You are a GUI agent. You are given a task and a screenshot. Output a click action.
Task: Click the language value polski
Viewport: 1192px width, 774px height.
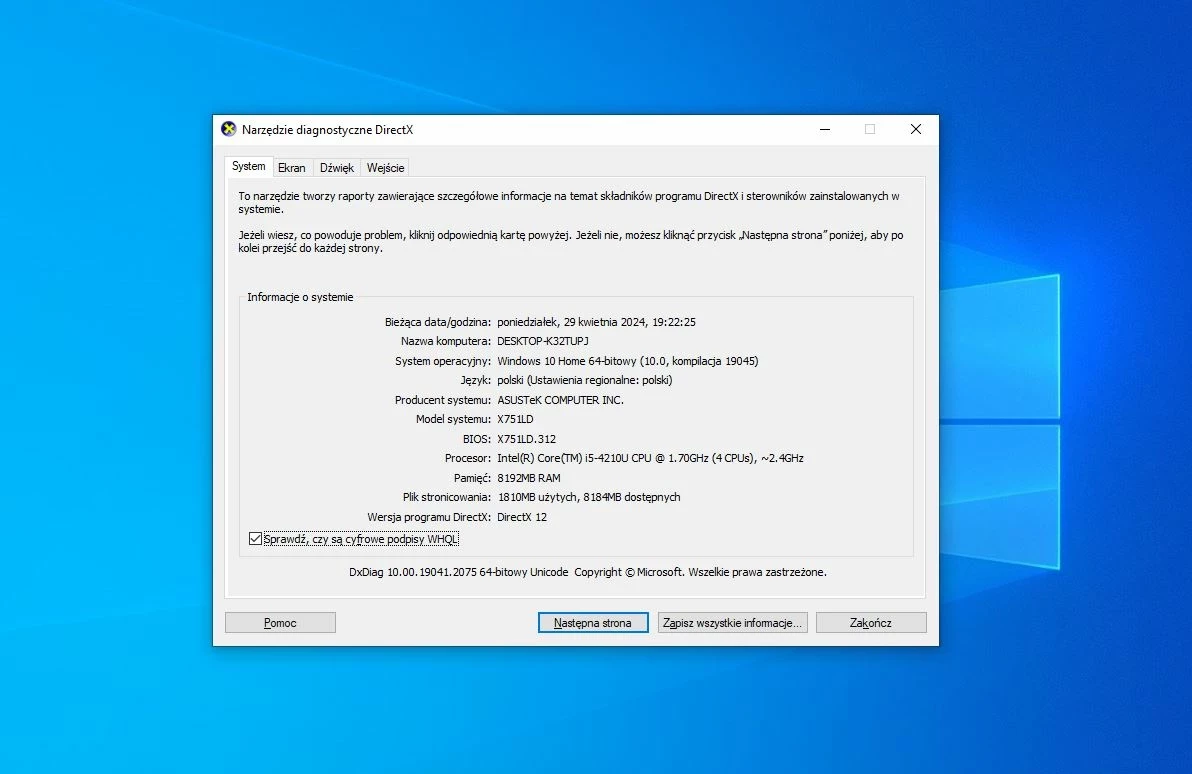pyautogui.click(x=585, y=380)
